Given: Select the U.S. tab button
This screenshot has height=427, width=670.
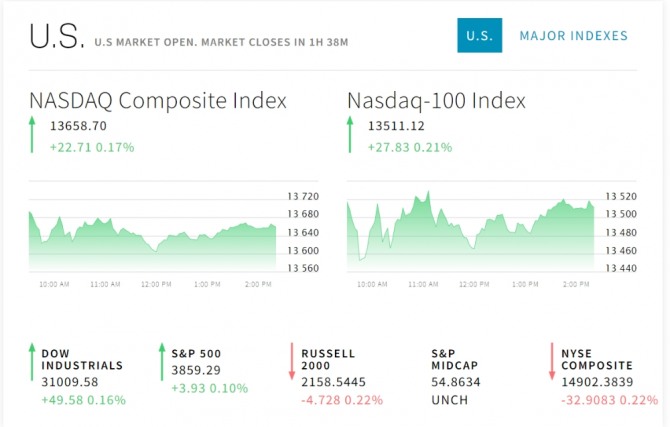Looking at the screenshot, I should (479, 36).
